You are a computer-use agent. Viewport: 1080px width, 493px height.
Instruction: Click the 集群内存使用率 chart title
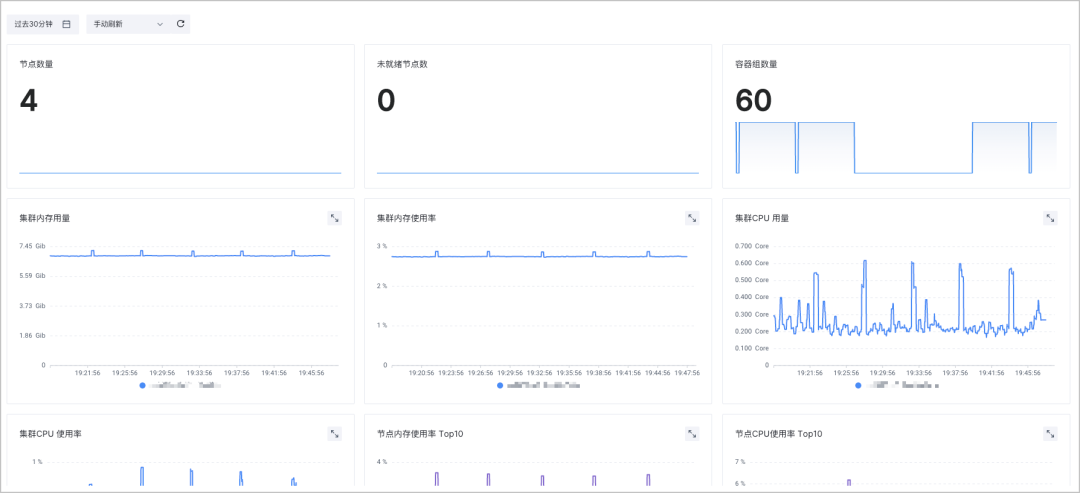pyautogui.click(x=406, y=218)
